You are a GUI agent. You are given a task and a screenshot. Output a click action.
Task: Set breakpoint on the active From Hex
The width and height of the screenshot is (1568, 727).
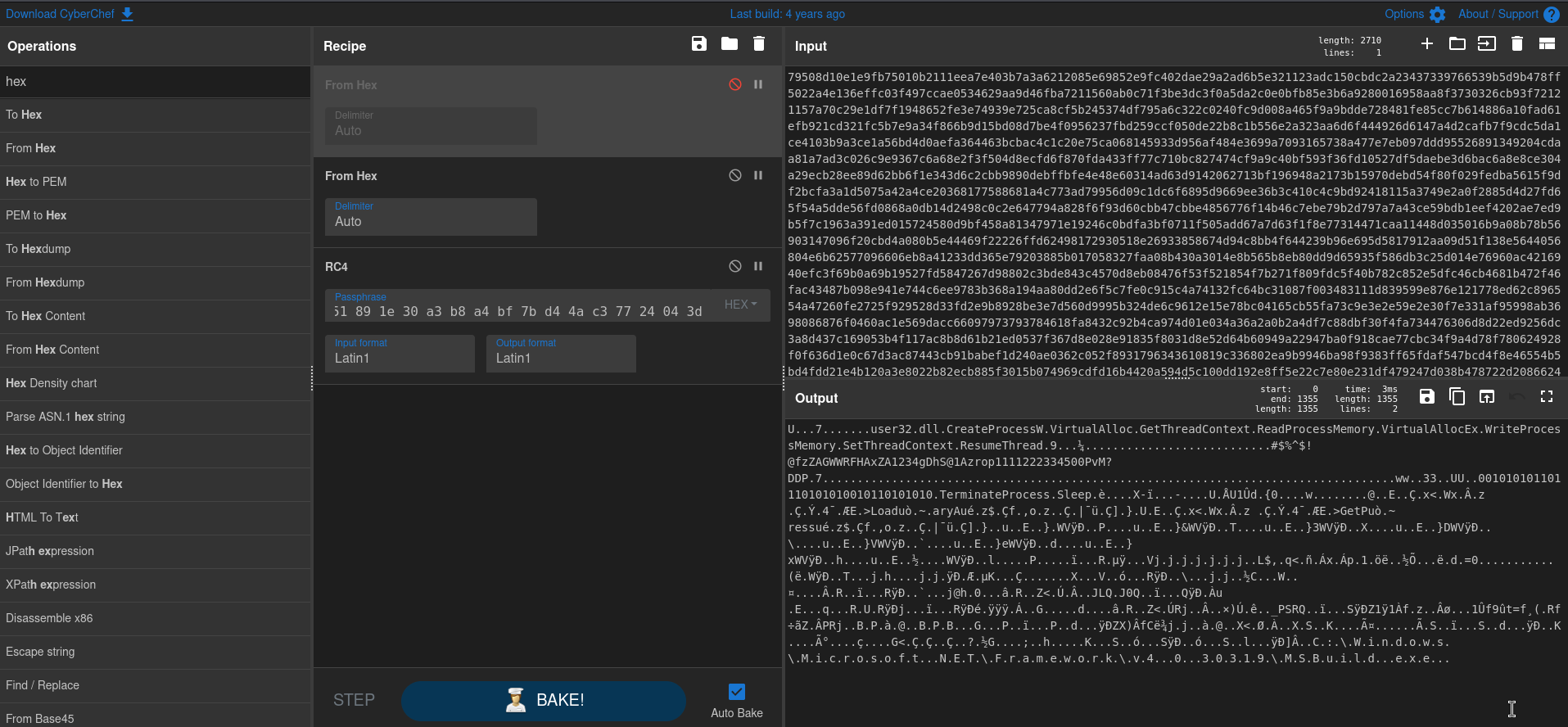(758, 175)
